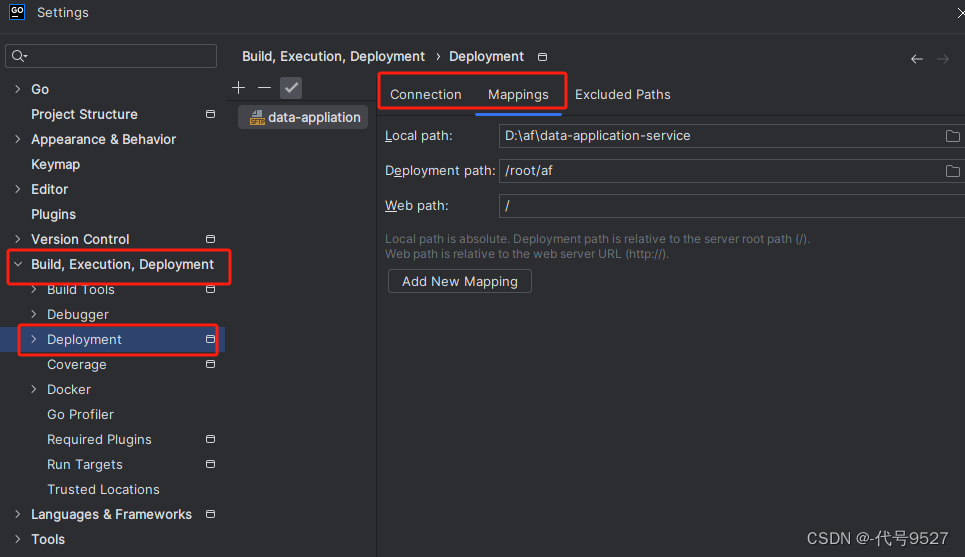Expand the Tools settings node
The image size is (965, 557).
point(18,539)
